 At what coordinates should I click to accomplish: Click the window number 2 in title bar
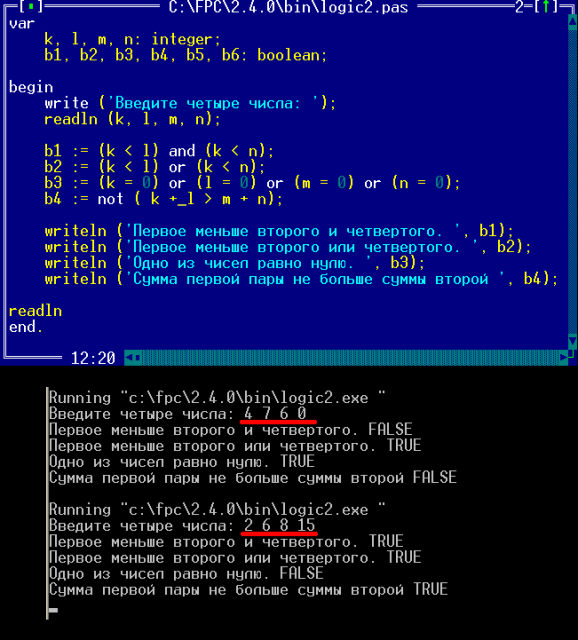(519, 7)
